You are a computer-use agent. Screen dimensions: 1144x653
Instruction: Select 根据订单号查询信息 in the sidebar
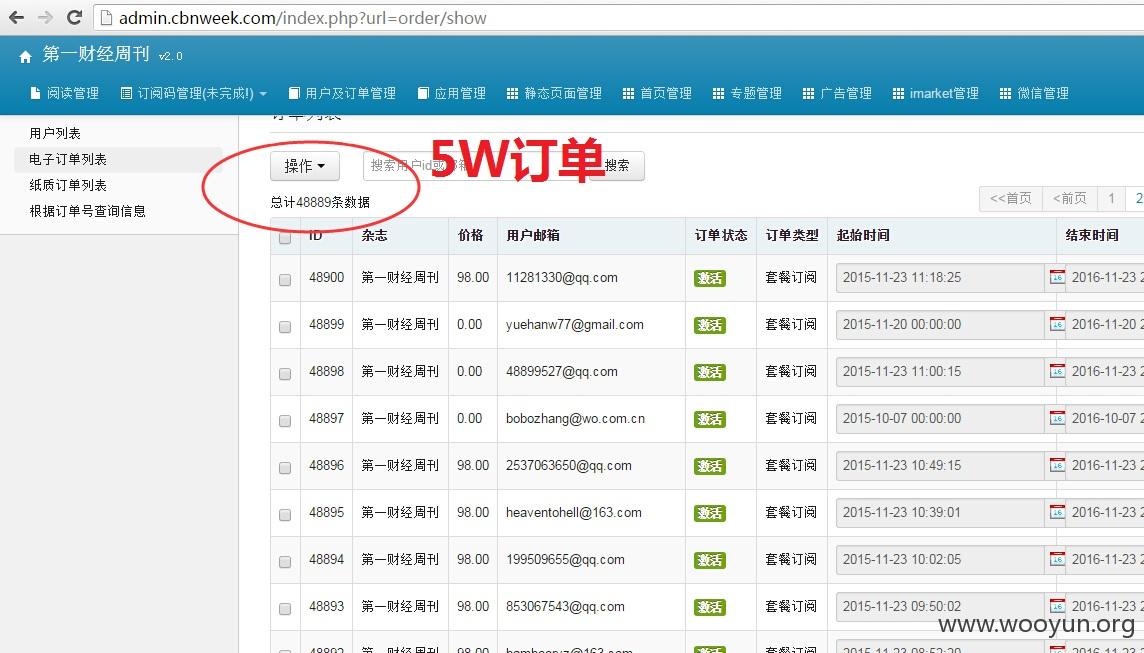click(88, 211)
